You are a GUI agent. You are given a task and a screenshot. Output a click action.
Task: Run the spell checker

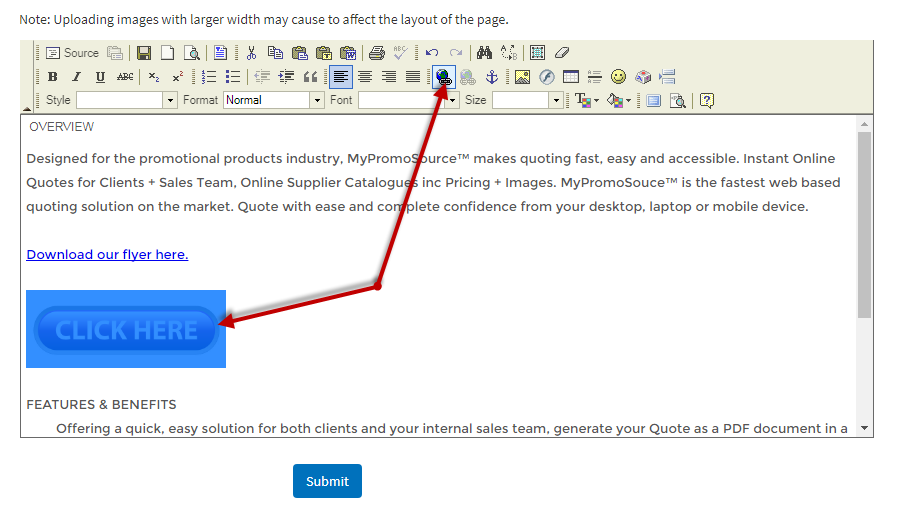[x=401, y=53]
